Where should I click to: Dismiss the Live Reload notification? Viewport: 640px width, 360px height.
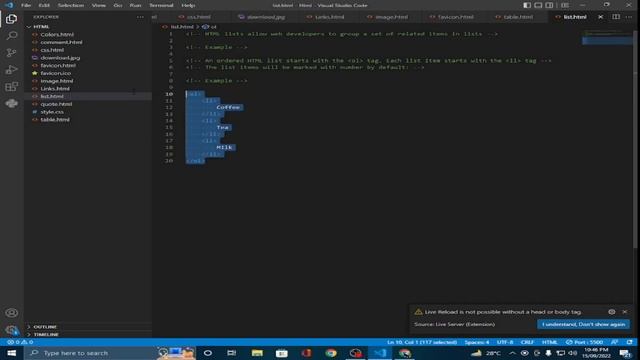[x=624, y=312]
